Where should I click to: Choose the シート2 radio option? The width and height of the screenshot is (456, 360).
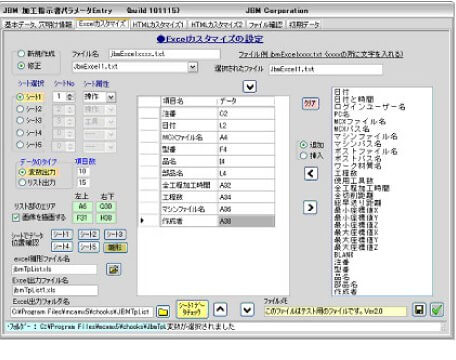coord(20,109)
